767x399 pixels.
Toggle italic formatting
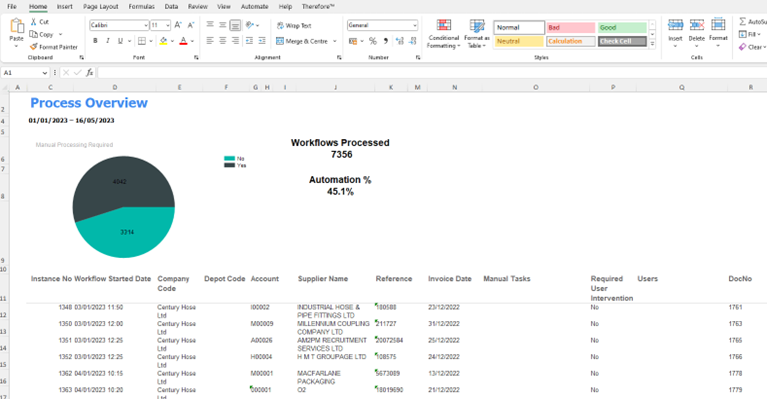point(108,41)
